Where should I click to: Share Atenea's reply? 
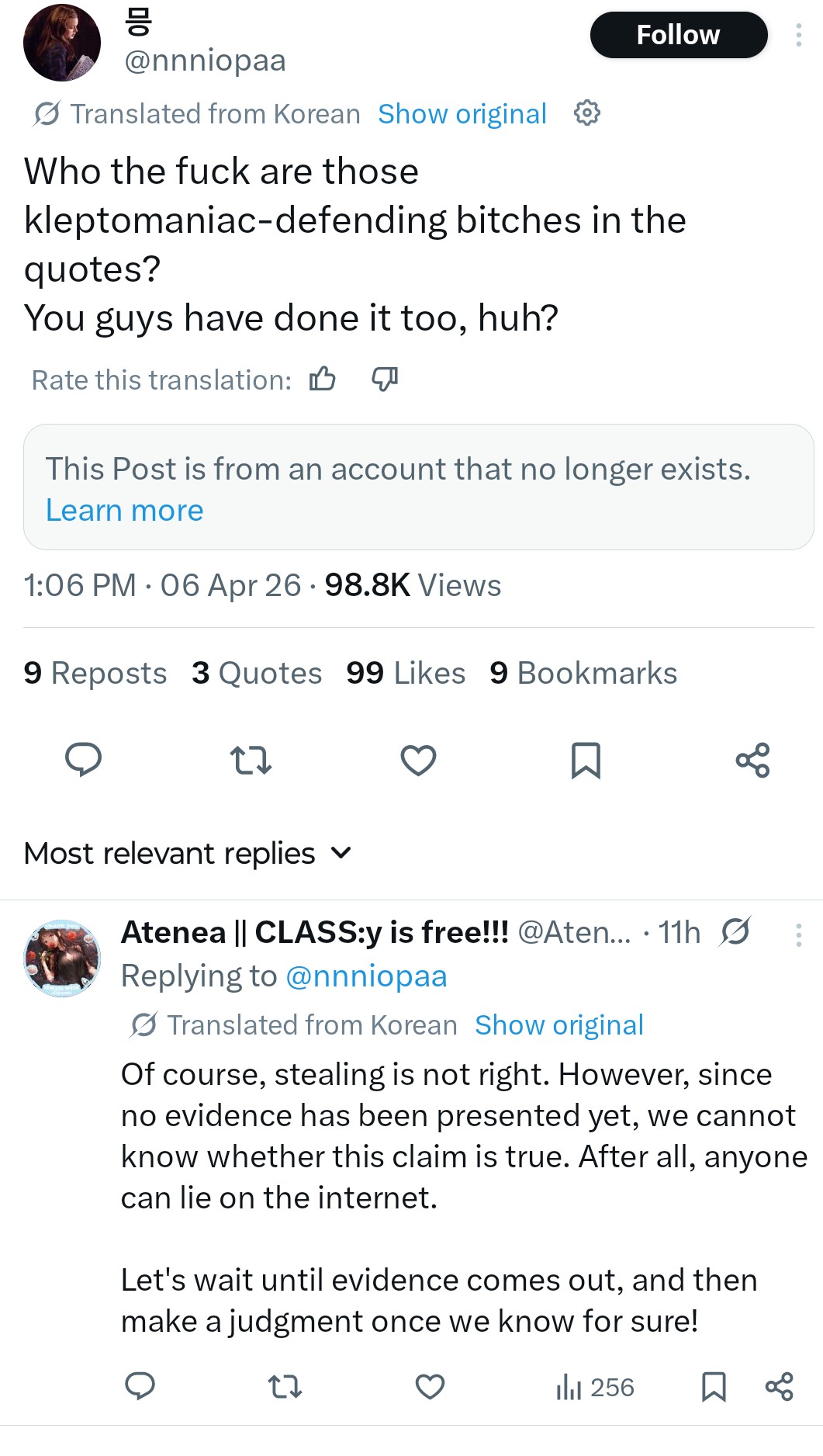(x=779, y=1386)
